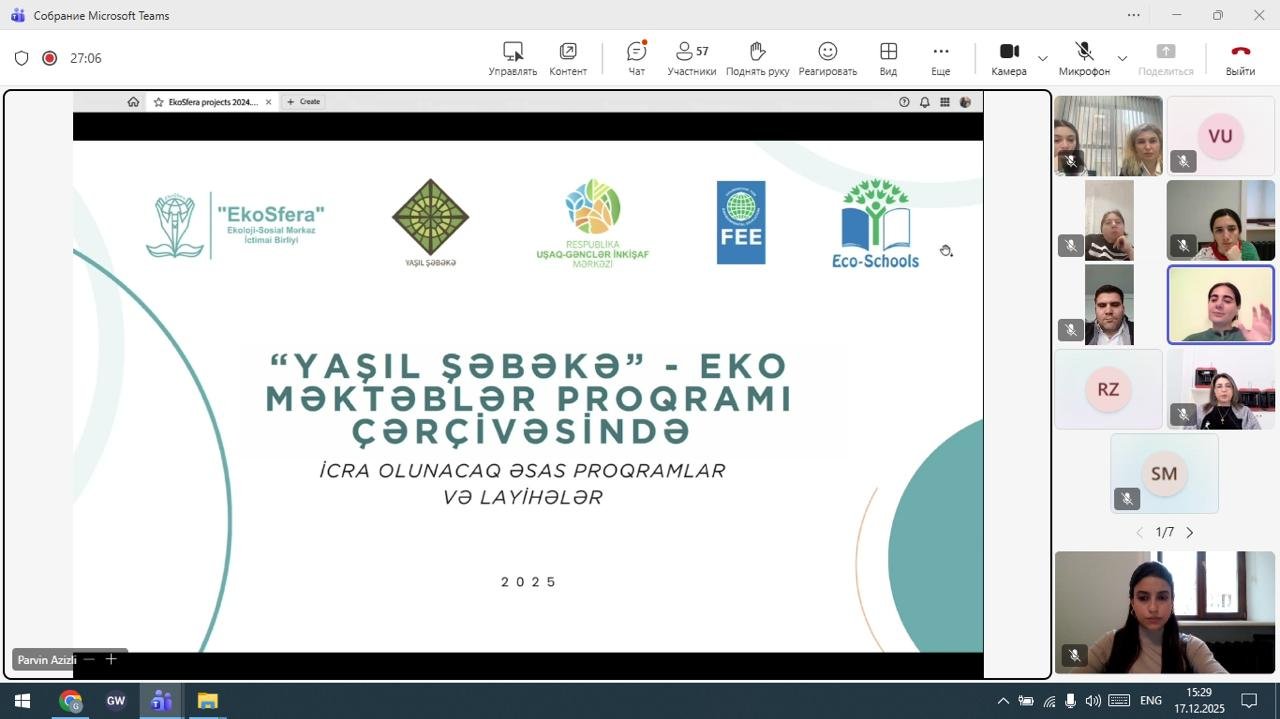This screenshot has width=1280, height=719.
Task: Click Create in the shared window tab bar
Action: (304, 102)
